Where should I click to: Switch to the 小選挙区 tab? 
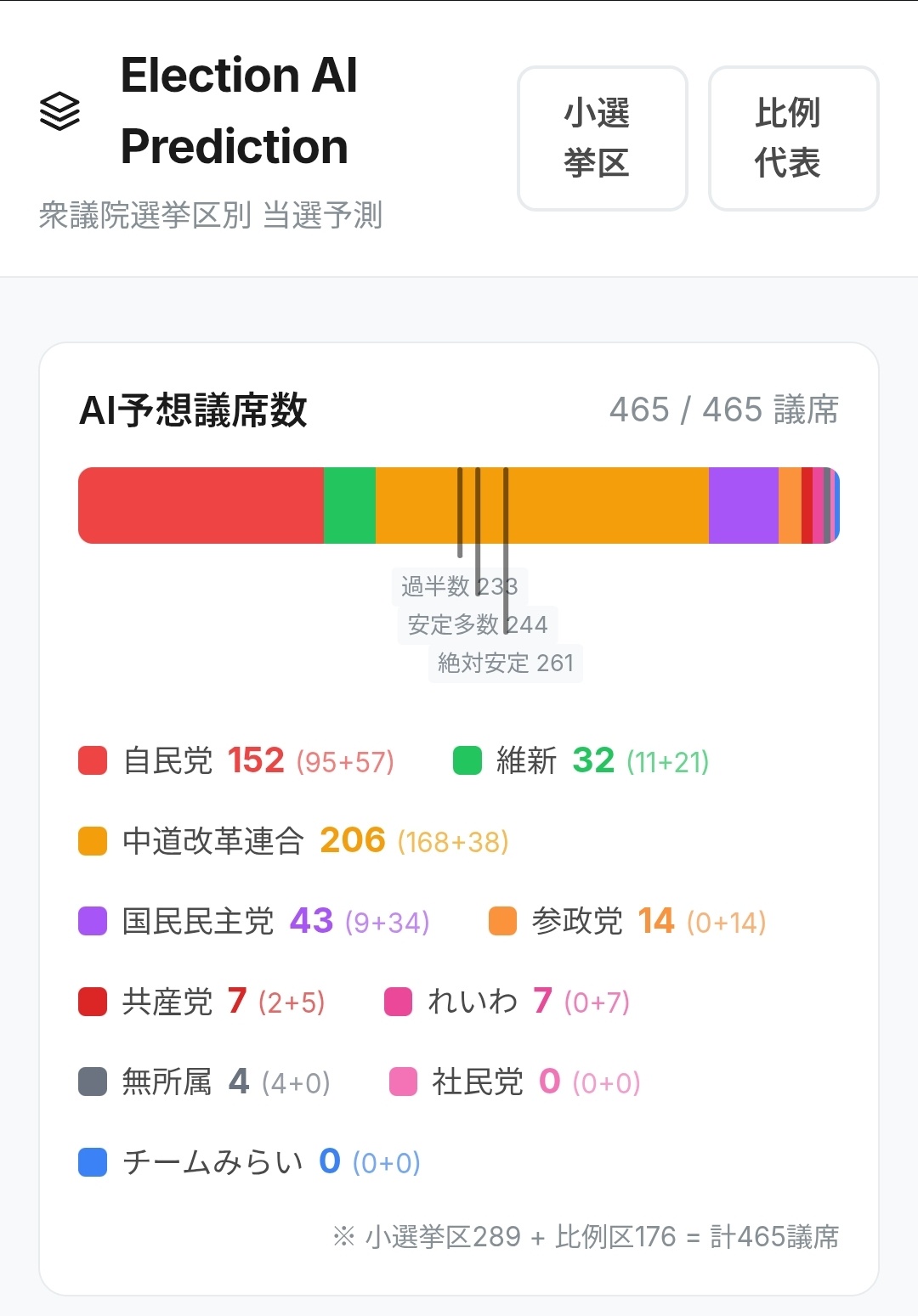[602, 138]
